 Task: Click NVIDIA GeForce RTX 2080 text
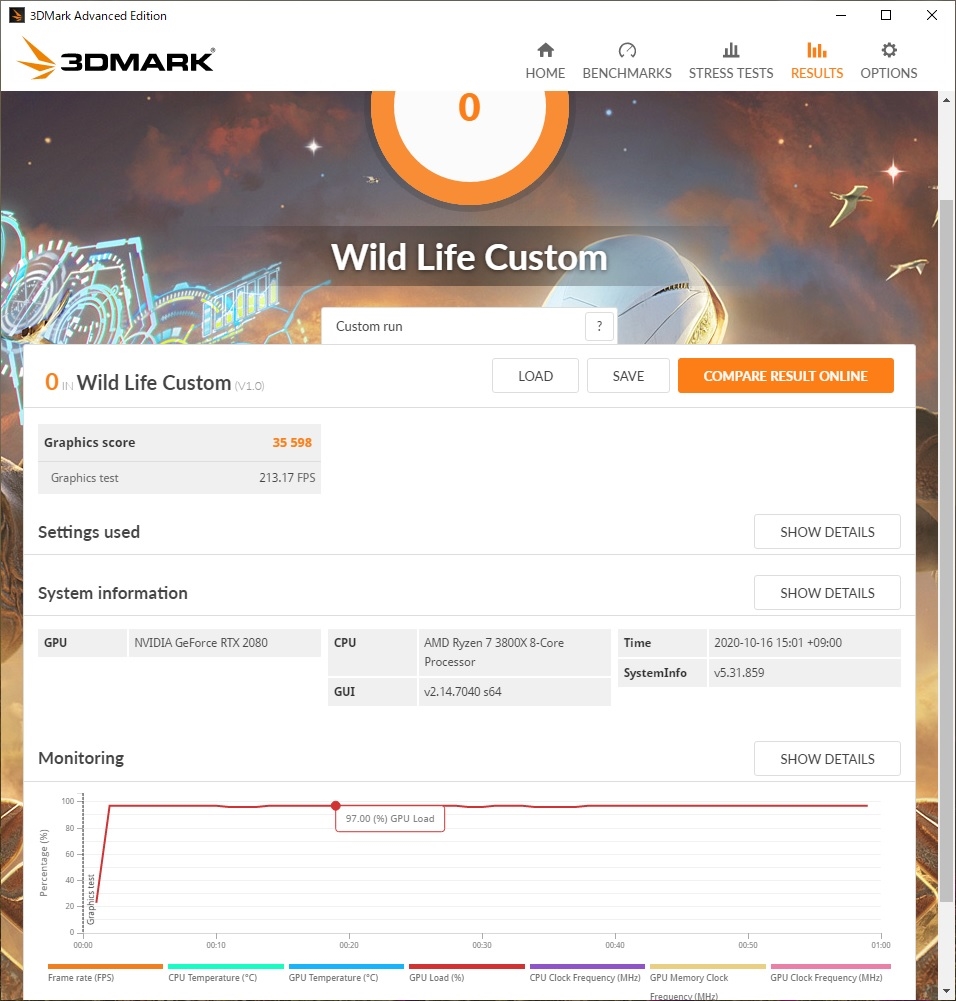(x=201, y=643)
